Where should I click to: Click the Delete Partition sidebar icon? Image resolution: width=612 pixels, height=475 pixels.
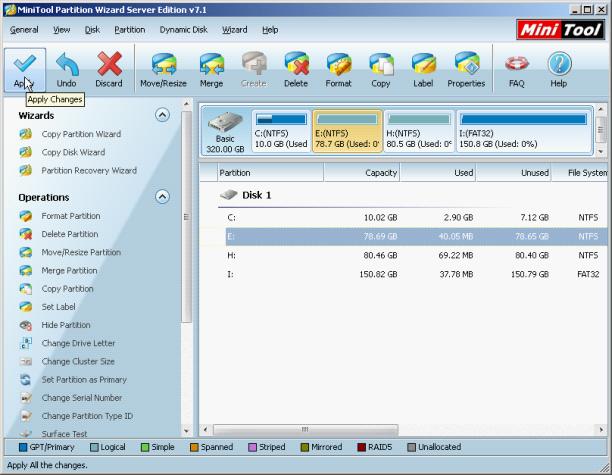pyautogui.click(x=26, y=234)
